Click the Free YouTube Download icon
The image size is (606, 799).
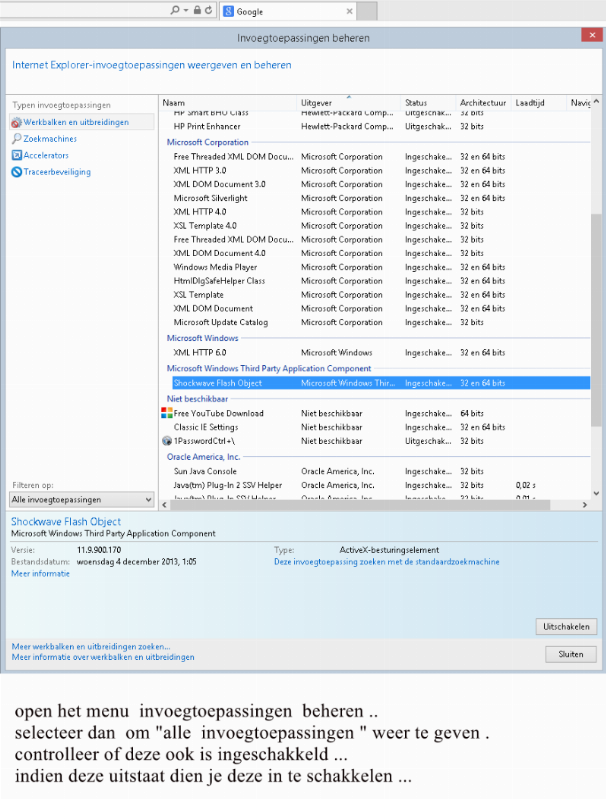pyautogui.click(x=167, y=413)
